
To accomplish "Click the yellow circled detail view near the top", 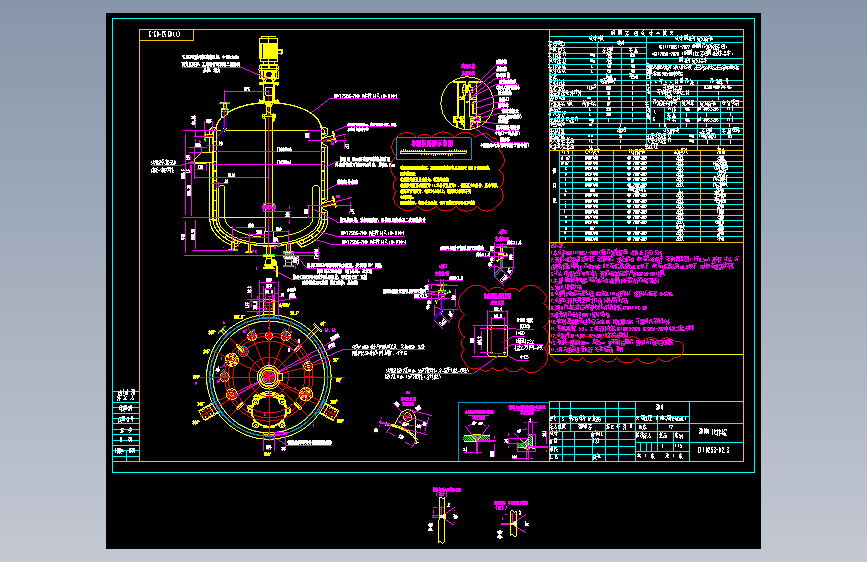I will [x=467, y=103].
